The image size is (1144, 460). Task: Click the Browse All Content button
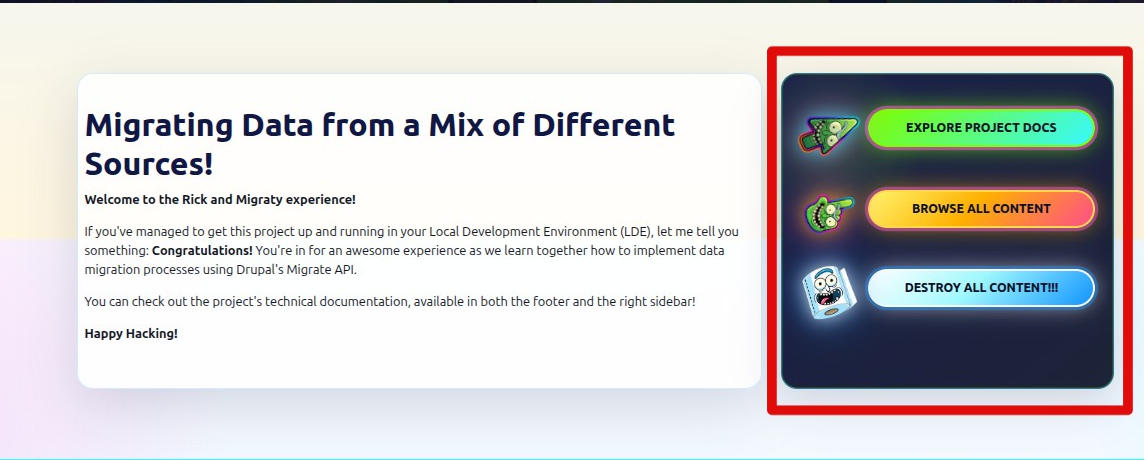point(981,209)
